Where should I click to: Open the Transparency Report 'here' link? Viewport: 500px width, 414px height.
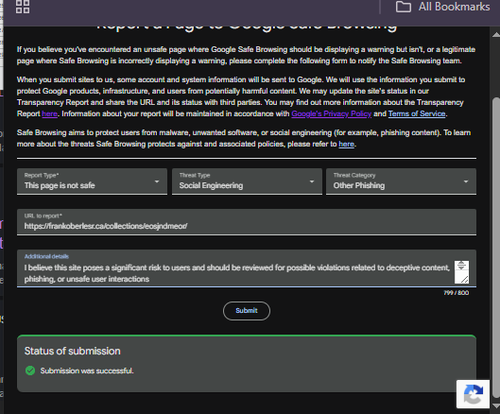point(50,114)
